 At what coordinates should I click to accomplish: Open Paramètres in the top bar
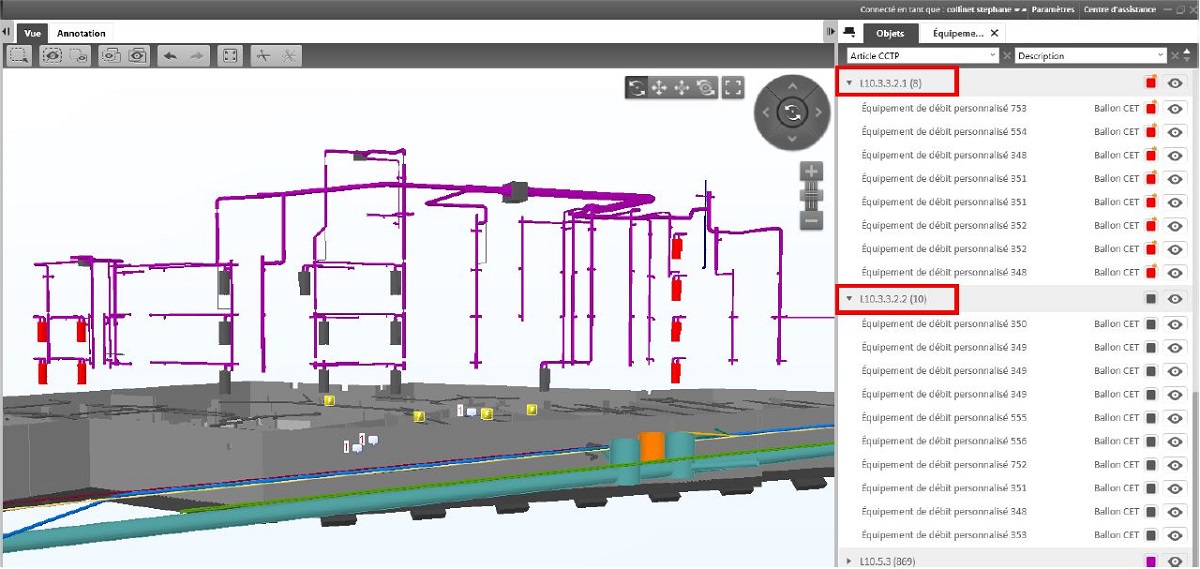(1050, 9)
